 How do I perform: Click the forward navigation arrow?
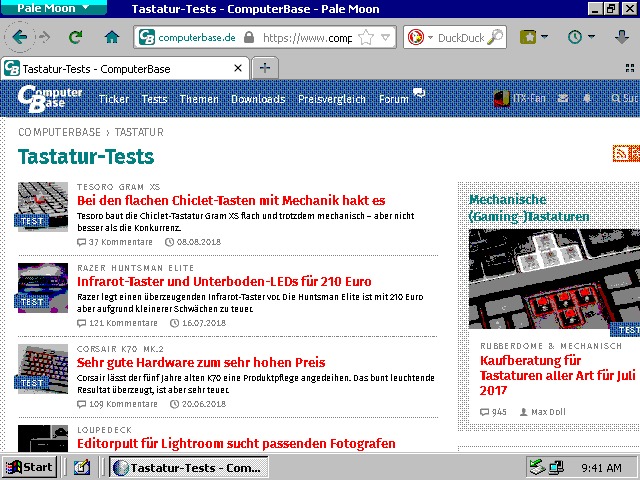coord(44,38)
